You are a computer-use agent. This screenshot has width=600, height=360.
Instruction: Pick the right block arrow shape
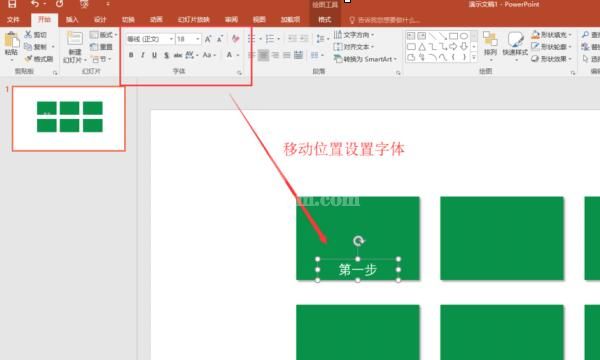pos(453,47)
